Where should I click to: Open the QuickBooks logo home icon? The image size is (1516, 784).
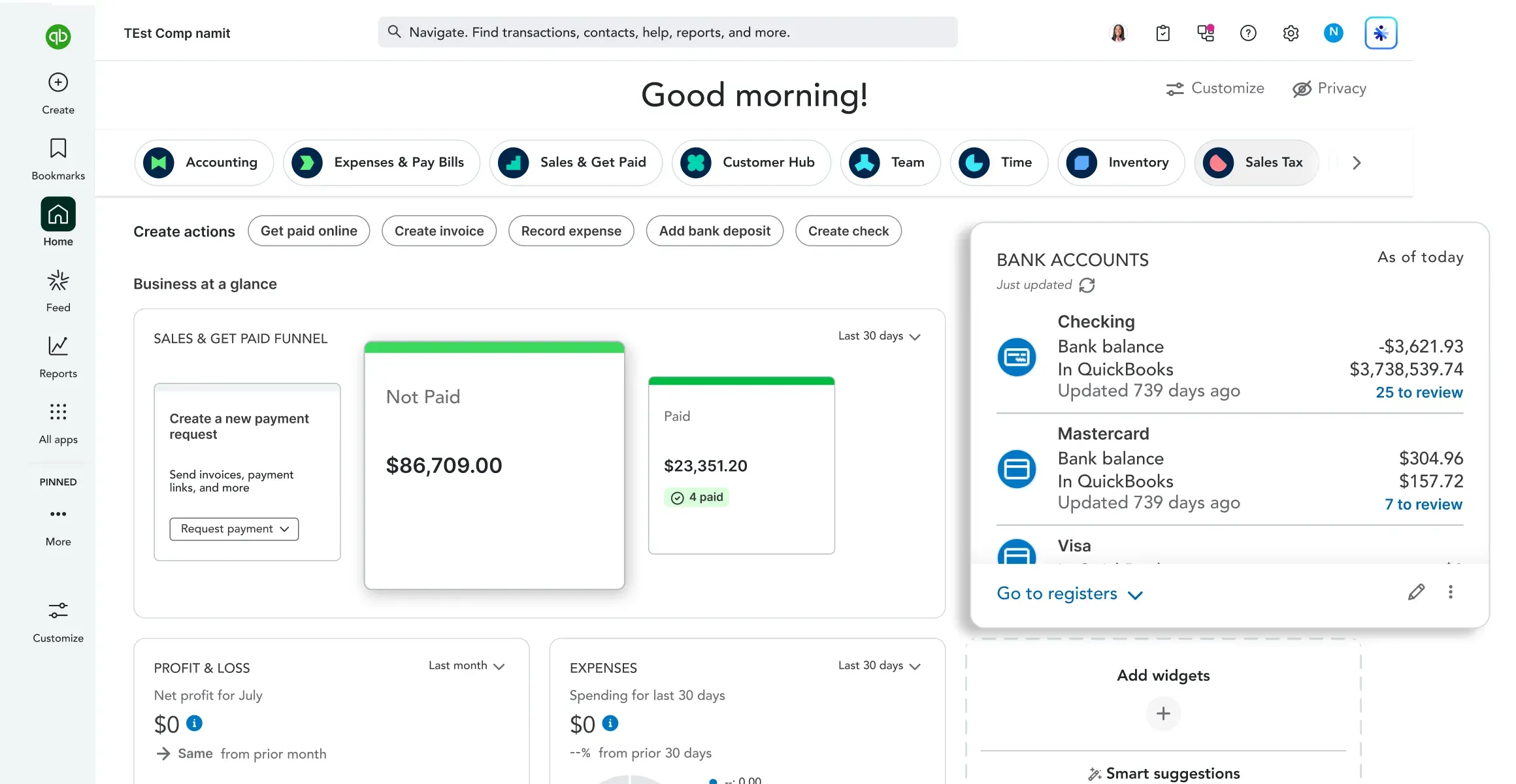click(58, 37)
